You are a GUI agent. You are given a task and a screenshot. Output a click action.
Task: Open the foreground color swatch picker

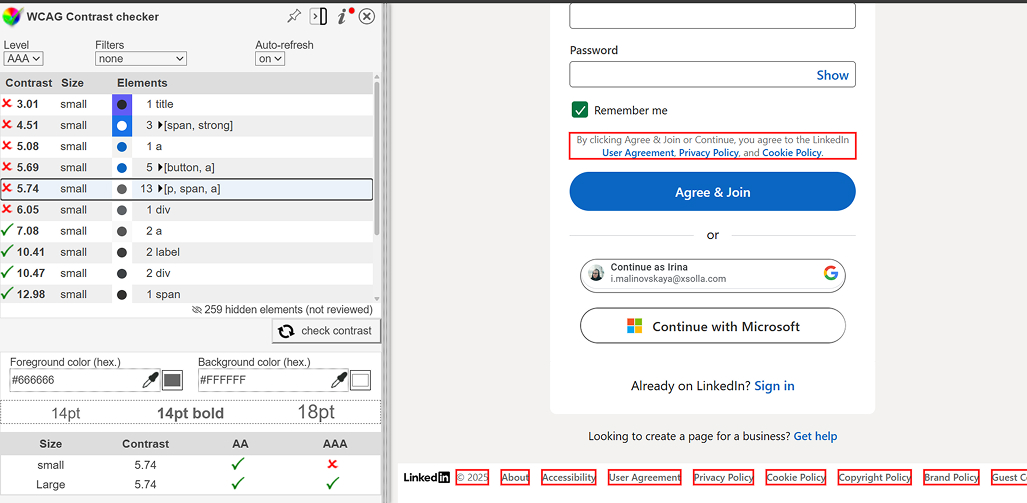click(172, 380)
